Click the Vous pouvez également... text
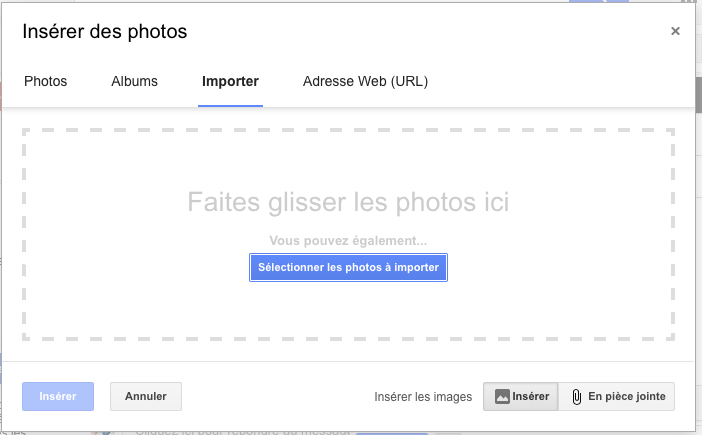The image size is (702, 435). [x=348, y=241]
